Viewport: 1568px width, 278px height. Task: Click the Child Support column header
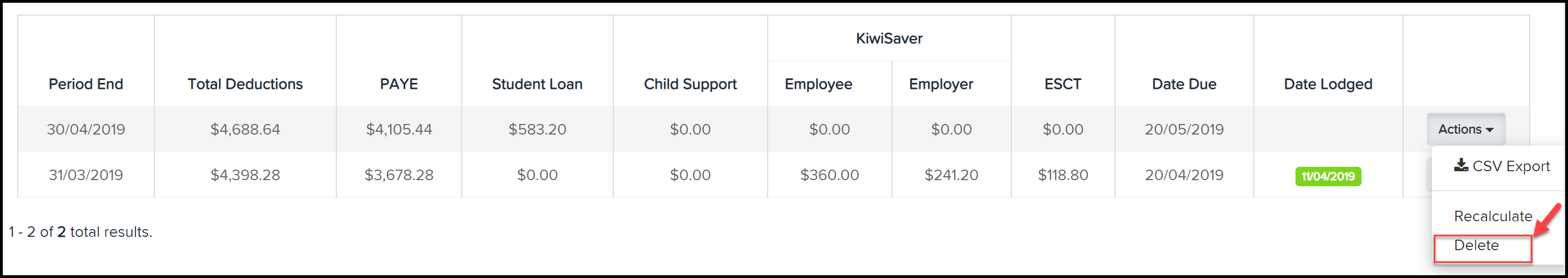(x=690, y=84)
